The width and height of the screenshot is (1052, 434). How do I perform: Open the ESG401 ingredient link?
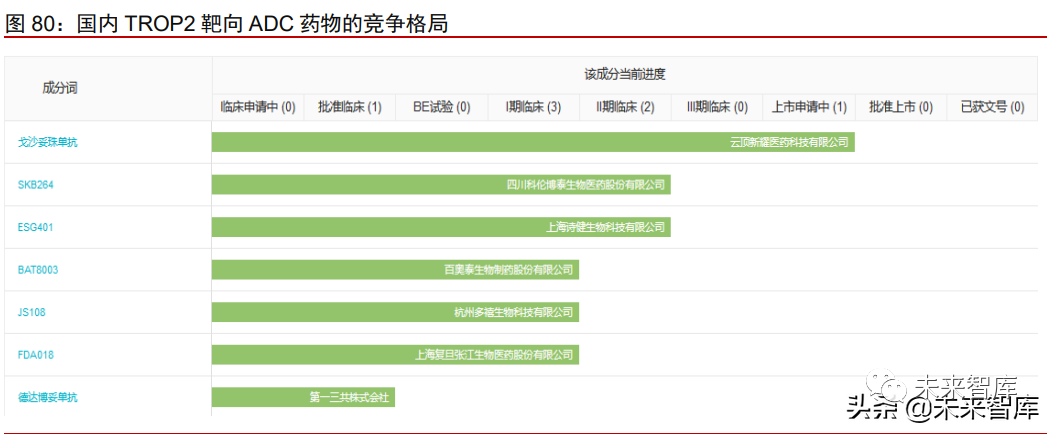[36, 227]
